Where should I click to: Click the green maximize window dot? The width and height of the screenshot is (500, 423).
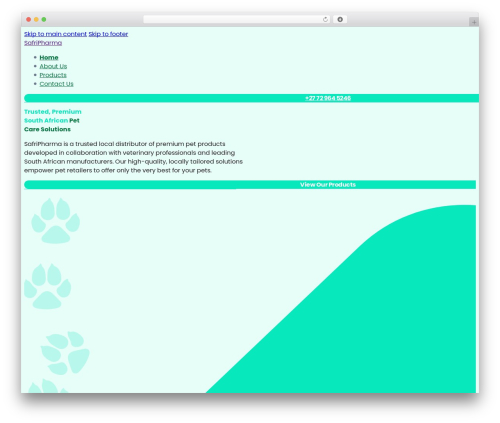point(44,19)
